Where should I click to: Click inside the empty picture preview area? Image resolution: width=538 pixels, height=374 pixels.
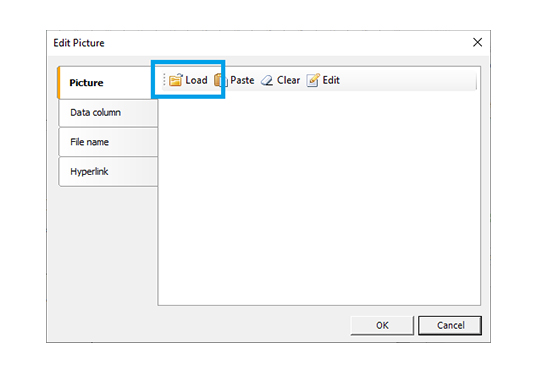coord(319,198)
